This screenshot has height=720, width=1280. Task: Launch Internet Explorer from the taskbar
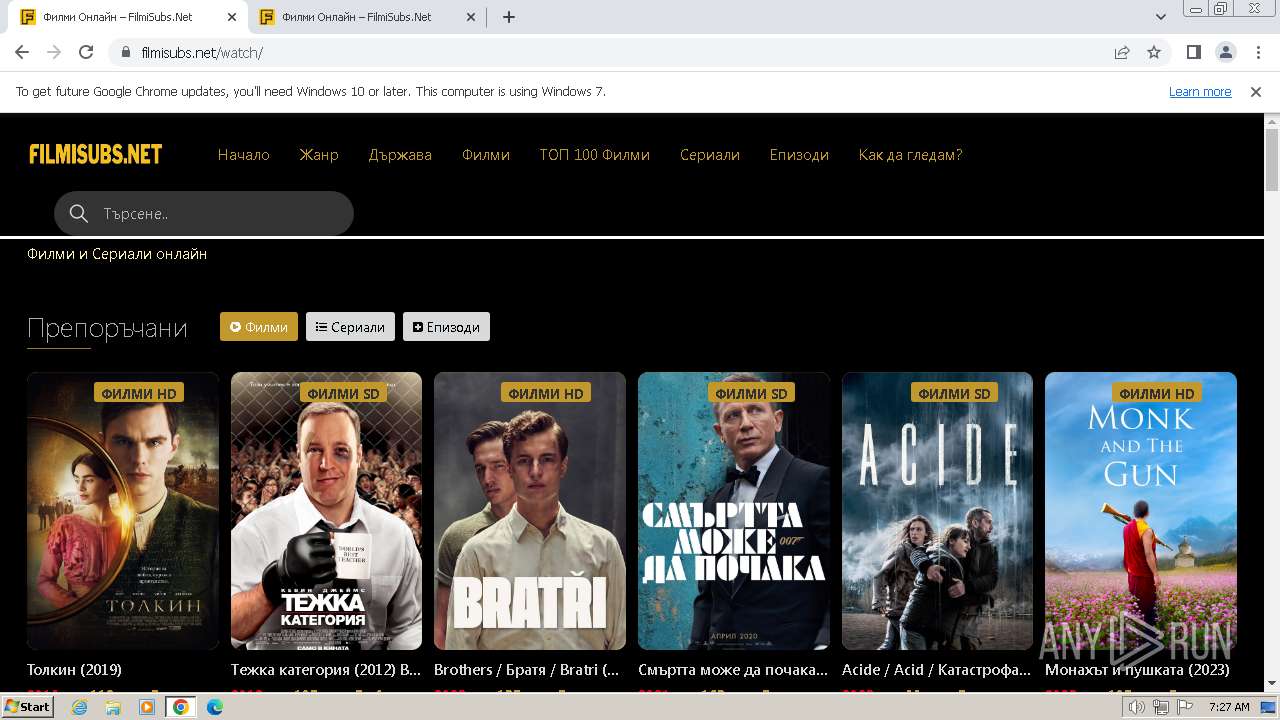tap(80, 707)
